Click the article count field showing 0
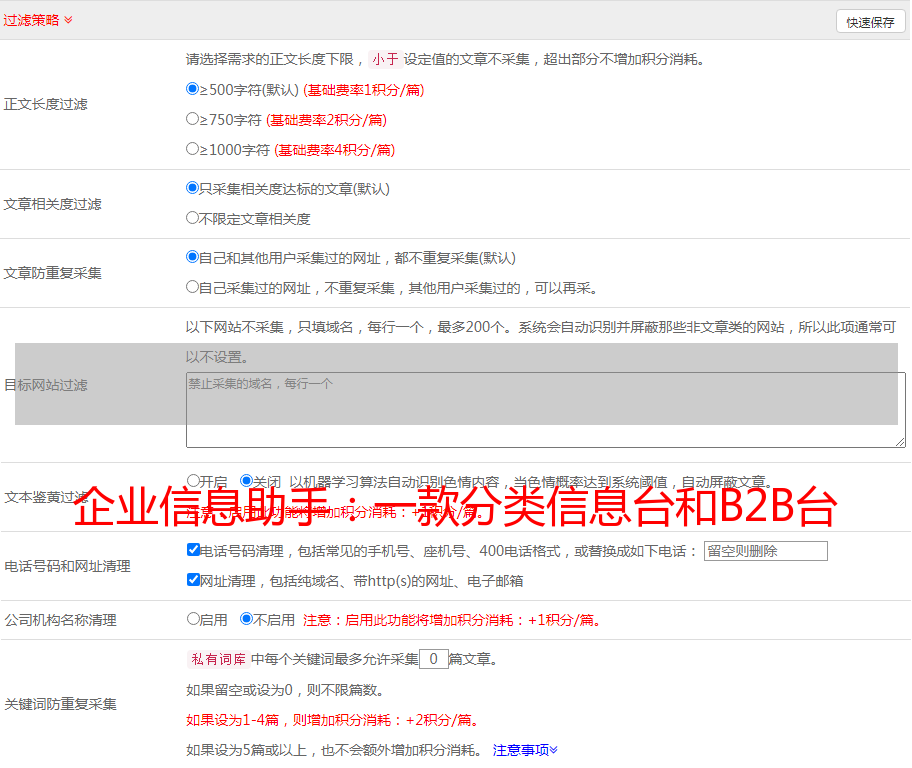The width and height of the screenshot is (912, 768). (434, 659)
